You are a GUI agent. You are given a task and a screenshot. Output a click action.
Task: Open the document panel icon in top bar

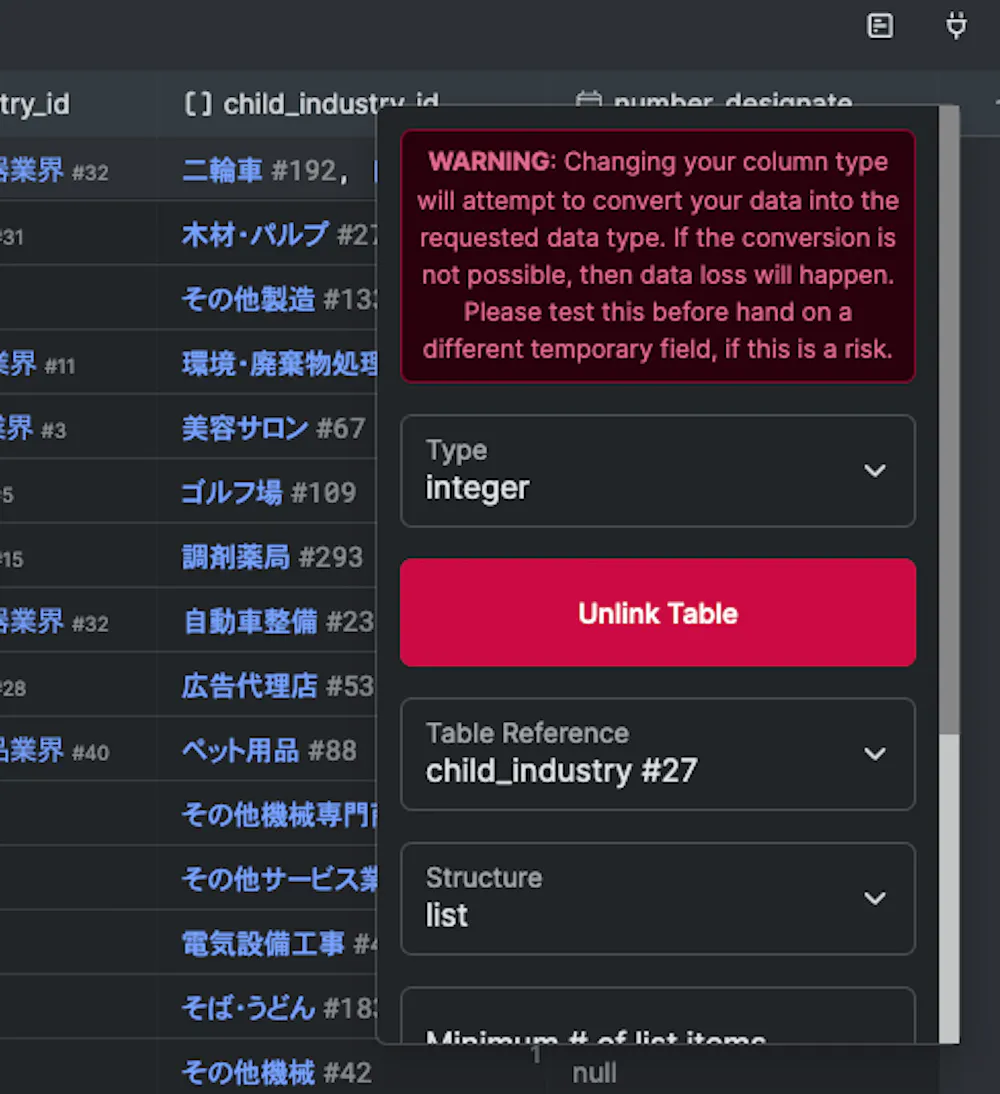(x=880, y=27)
